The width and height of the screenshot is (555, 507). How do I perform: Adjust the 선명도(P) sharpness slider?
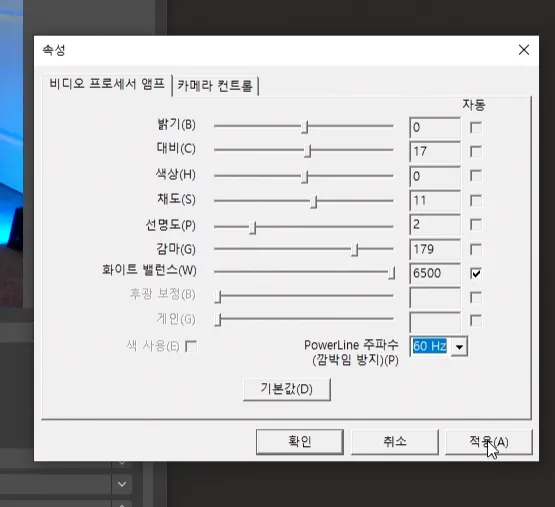coord(252,227)
